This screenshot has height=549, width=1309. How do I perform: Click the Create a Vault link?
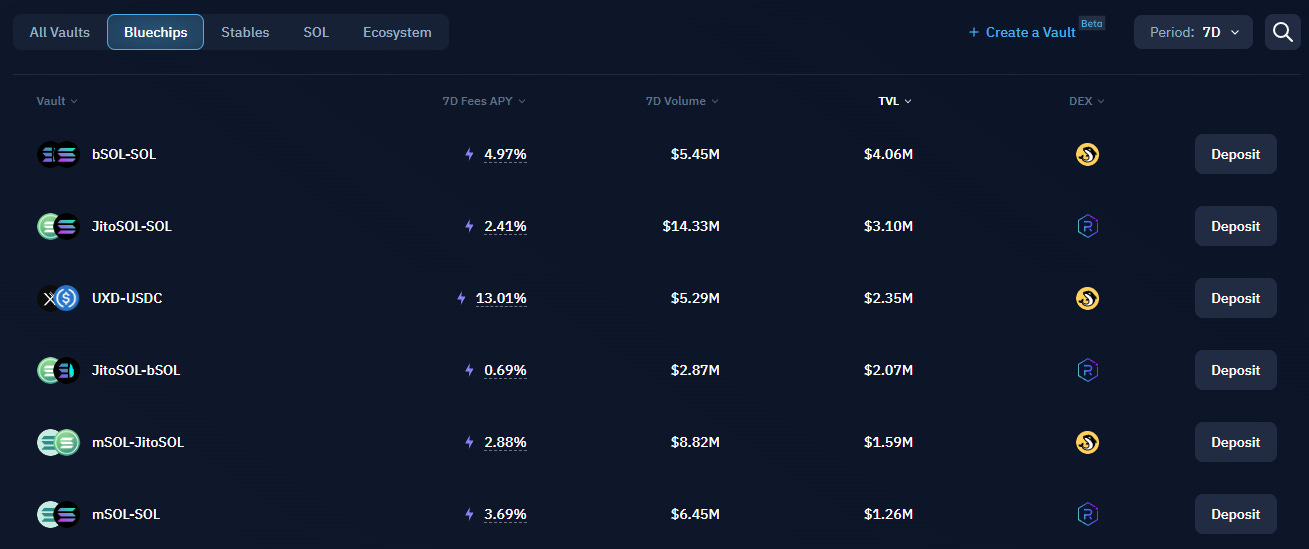tap(1022, 32)
